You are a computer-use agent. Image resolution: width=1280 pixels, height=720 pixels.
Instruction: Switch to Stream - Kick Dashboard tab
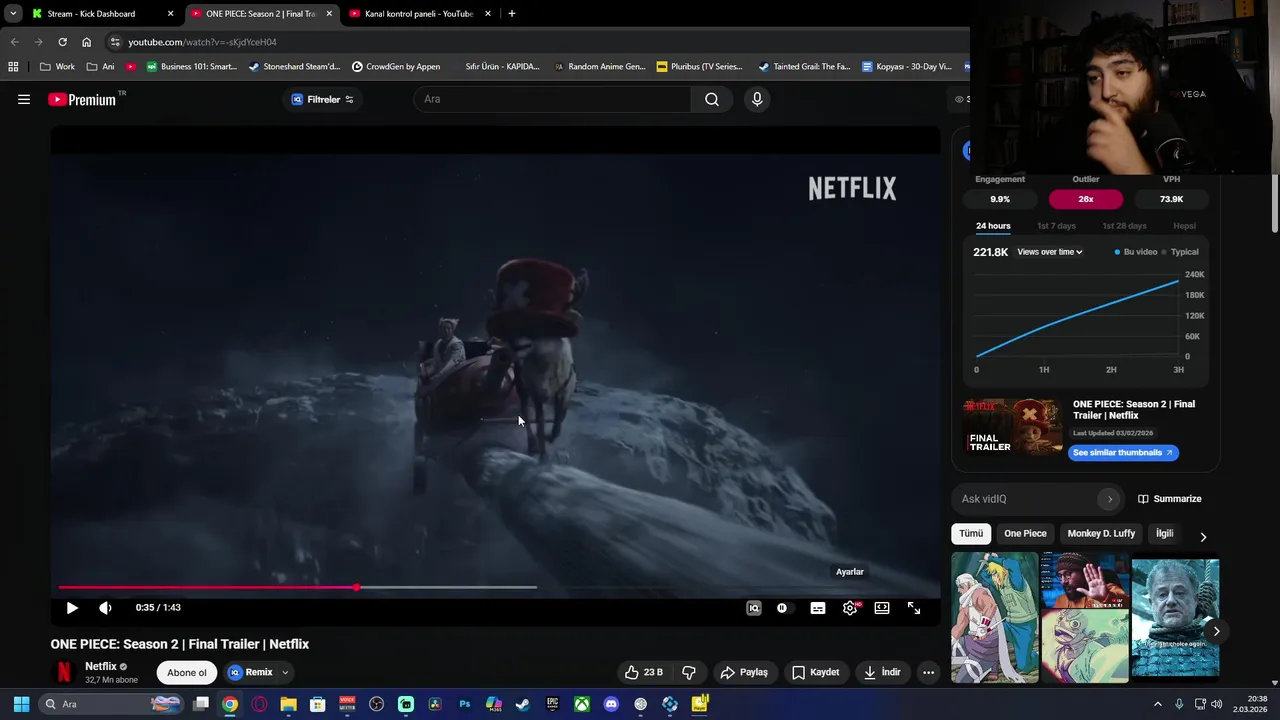click(x=101, y=14)
